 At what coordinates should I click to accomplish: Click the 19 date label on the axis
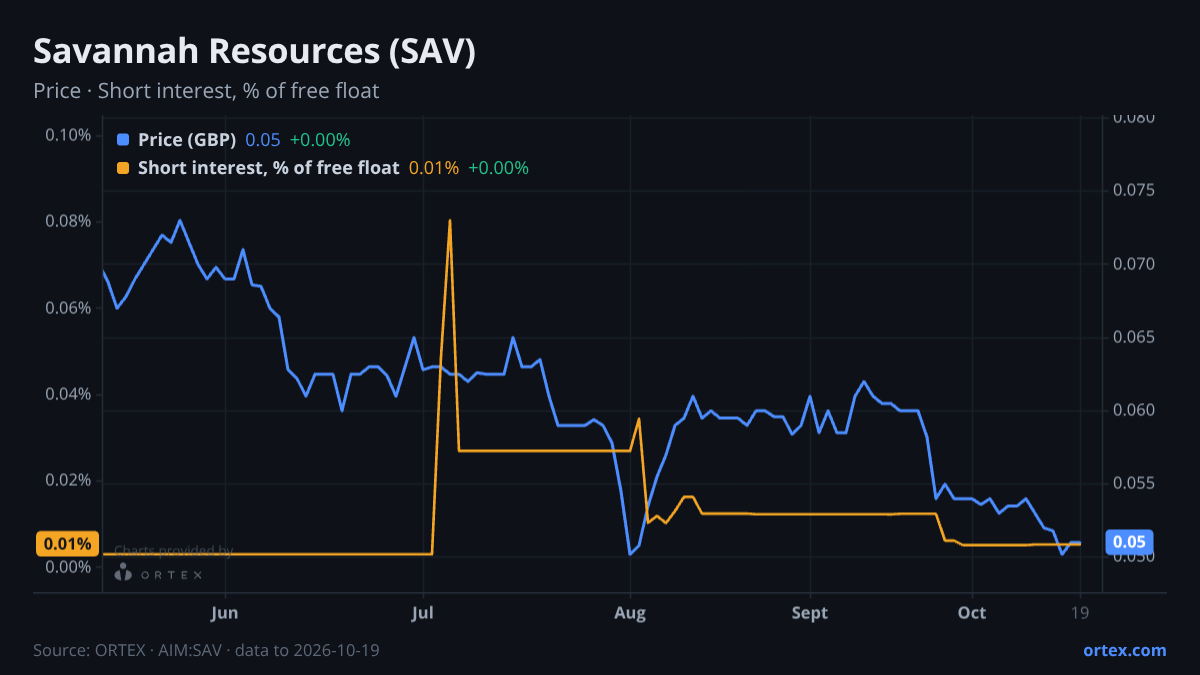click(1080, 613)
